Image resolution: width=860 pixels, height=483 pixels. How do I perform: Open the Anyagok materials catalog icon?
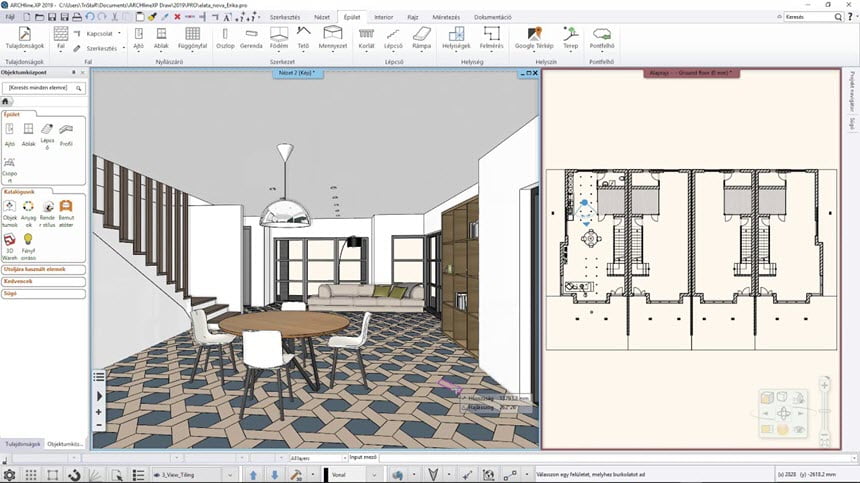(28, 212)
